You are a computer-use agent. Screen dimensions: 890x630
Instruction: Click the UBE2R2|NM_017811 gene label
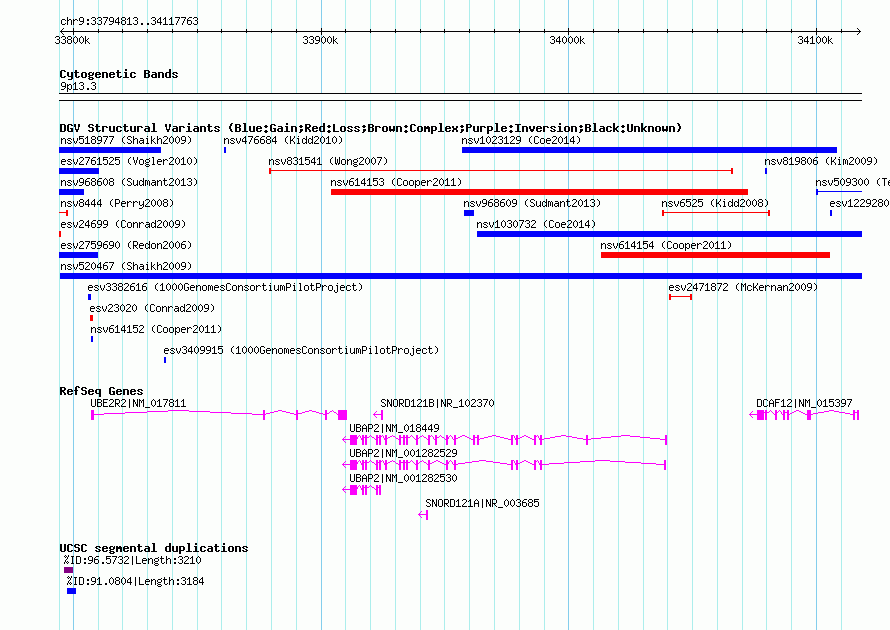click(x=138, y=404)
